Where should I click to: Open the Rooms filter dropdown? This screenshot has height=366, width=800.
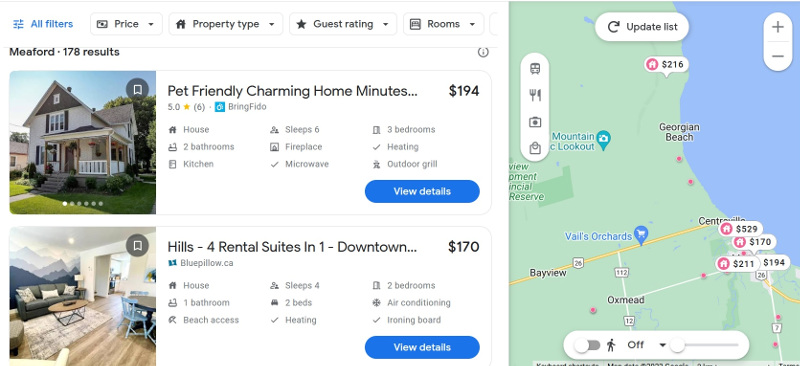tap(443, 24)
